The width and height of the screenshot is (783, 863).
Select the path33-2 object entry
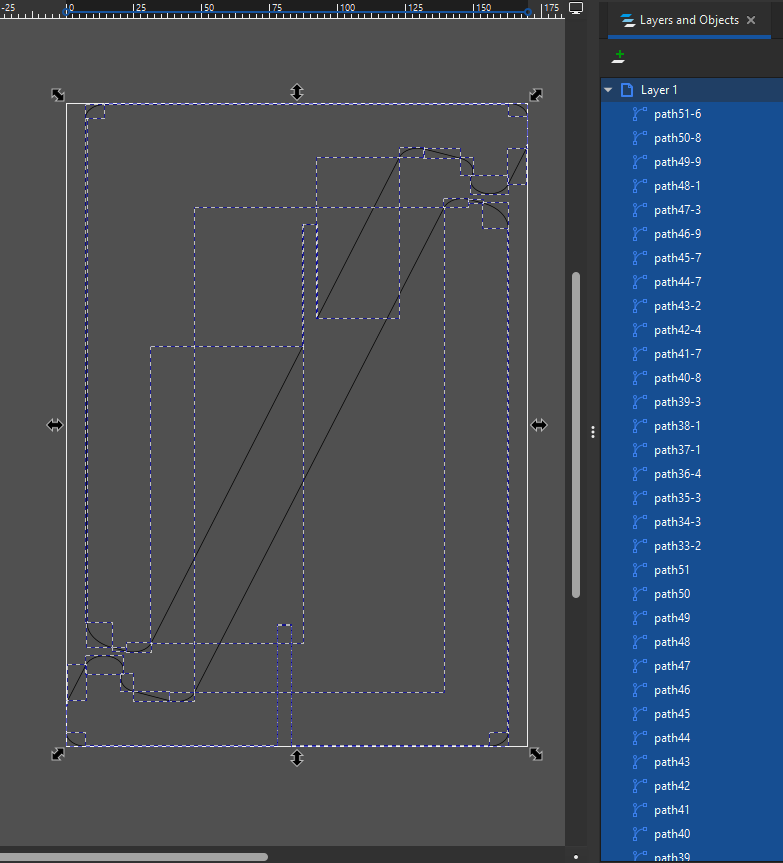click(x=677, y=546)
